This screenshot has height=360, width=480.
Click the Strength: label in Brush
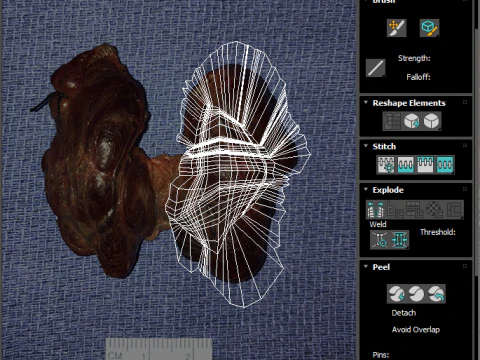pos(414,58)
